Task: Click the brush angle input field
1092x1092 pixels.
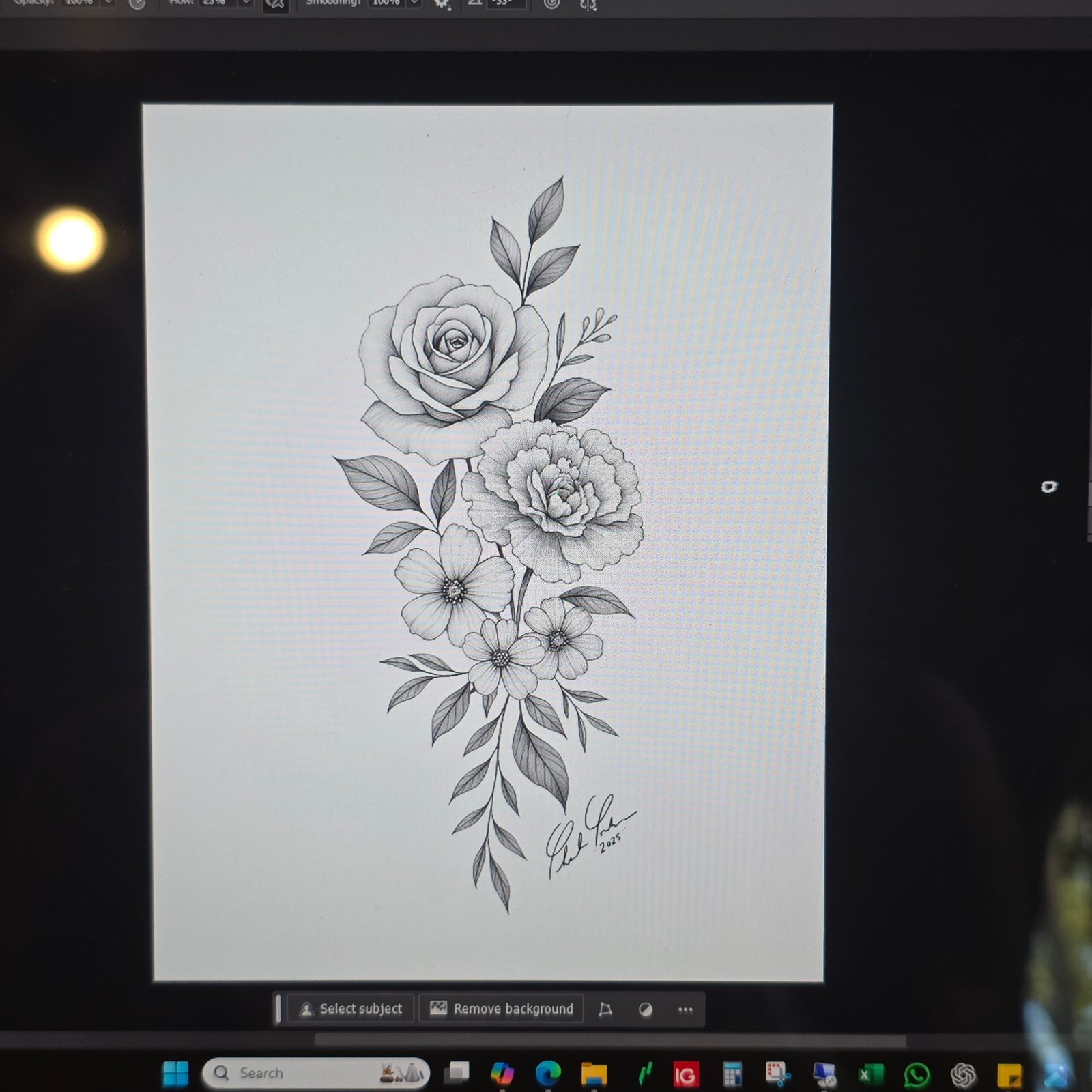Action: tap(505, 3)
